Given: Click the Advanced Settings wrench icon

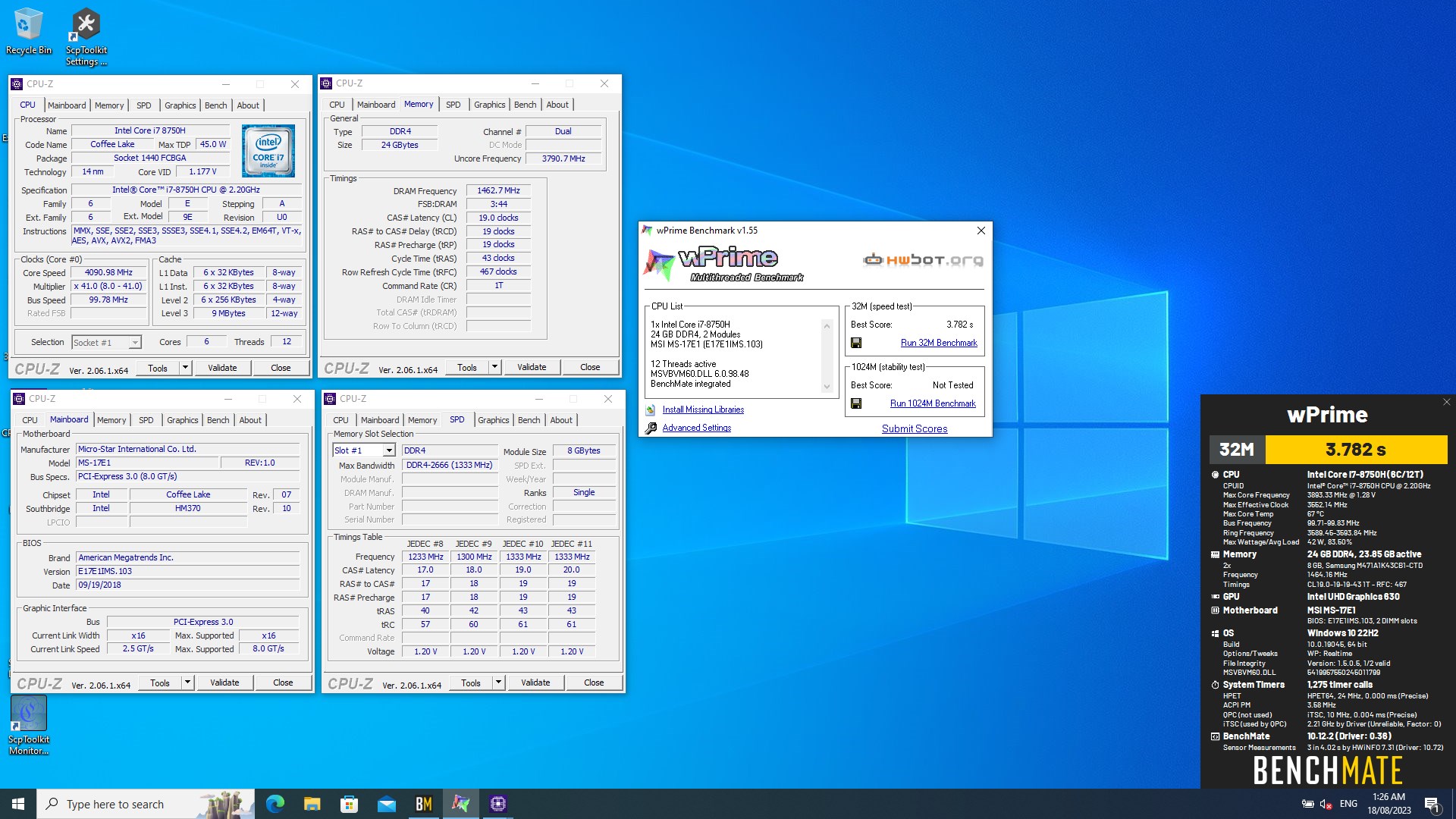Looking at the screenshot, I should pos(651,428).
